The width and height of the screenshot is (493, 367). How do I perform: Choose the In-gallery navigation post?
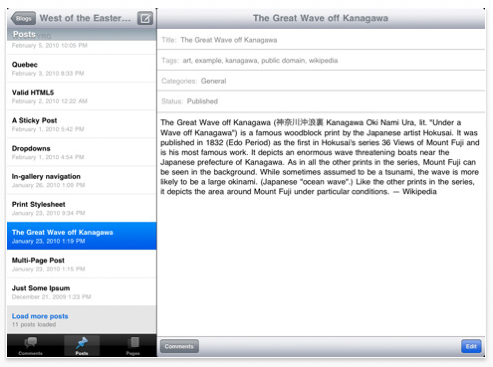click(x=82, y=180)
